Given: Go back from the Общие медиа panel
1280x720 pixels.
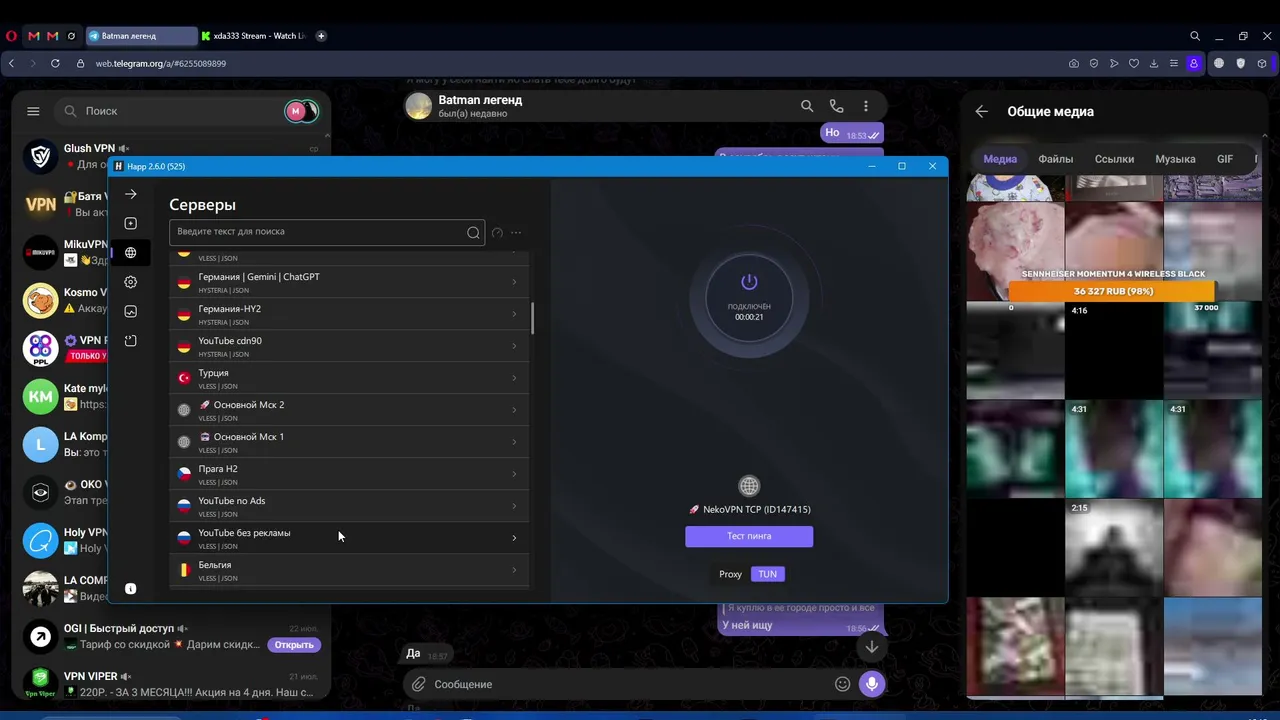Looking at the screenshot, I should (982, 112).
